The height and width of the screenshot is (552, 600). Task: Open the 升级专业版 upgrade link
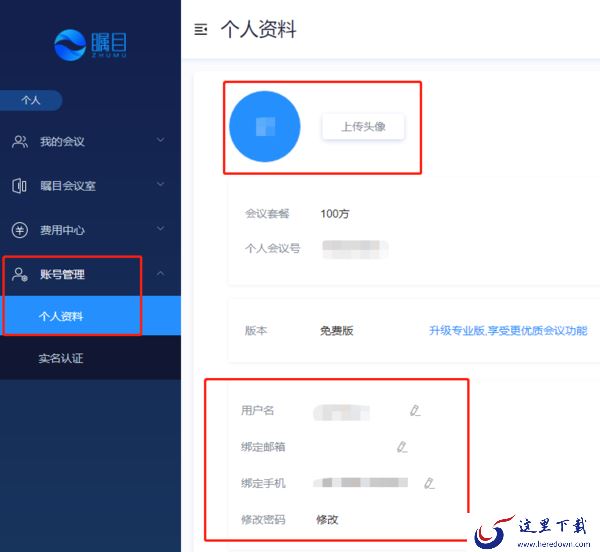coord(508,331)
